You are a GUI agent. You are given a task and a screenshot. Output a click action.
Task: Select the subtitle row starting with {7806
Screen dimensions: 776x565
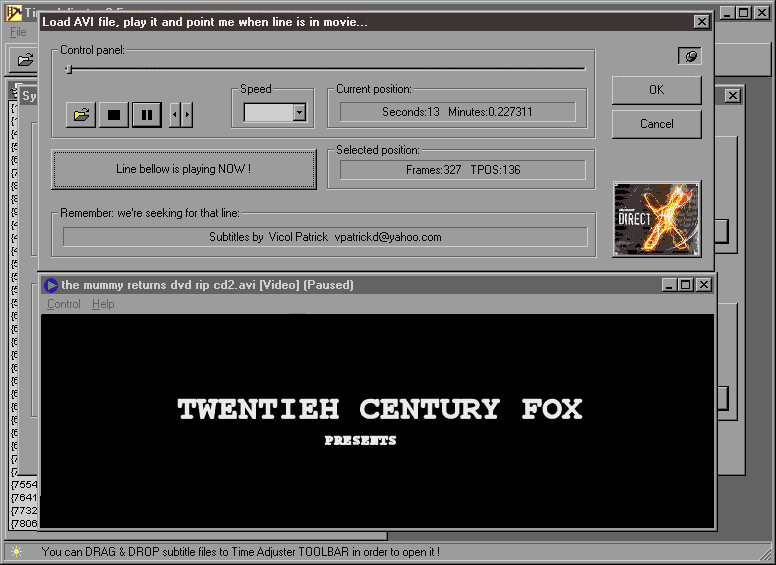24,523
